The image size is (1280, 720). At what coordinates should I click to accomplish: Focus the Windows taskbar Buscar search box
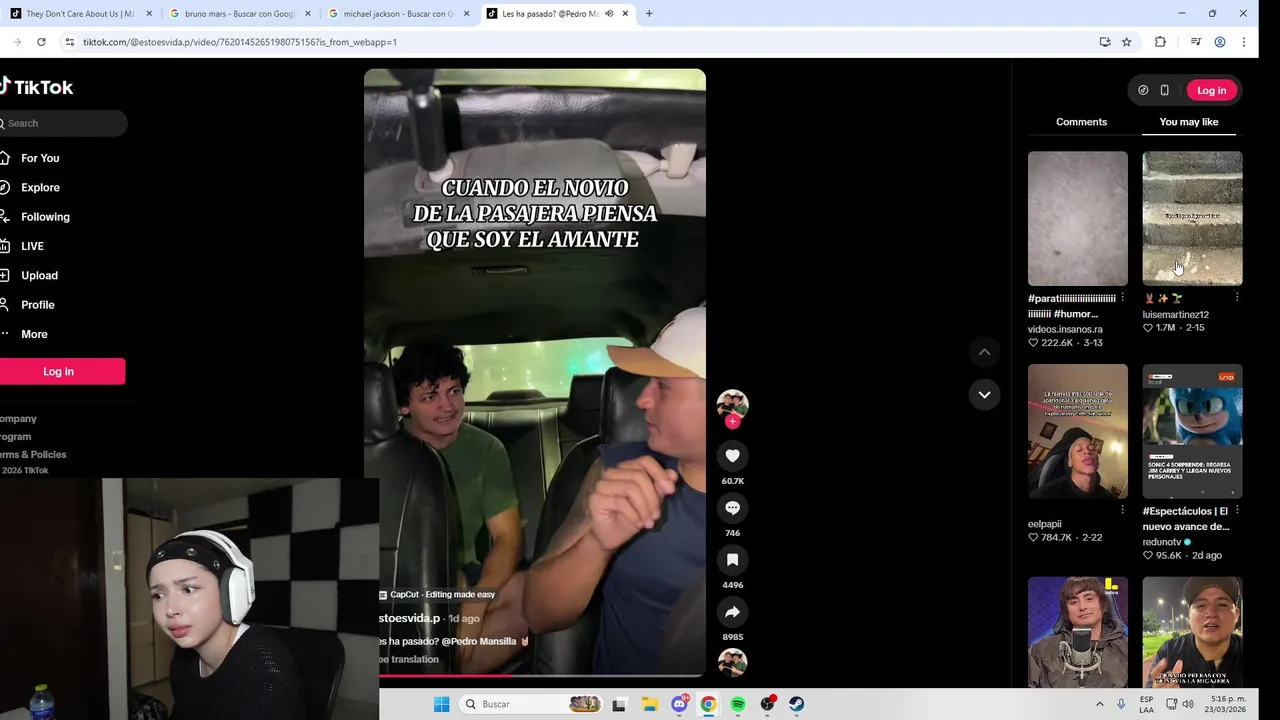(533, 704)
